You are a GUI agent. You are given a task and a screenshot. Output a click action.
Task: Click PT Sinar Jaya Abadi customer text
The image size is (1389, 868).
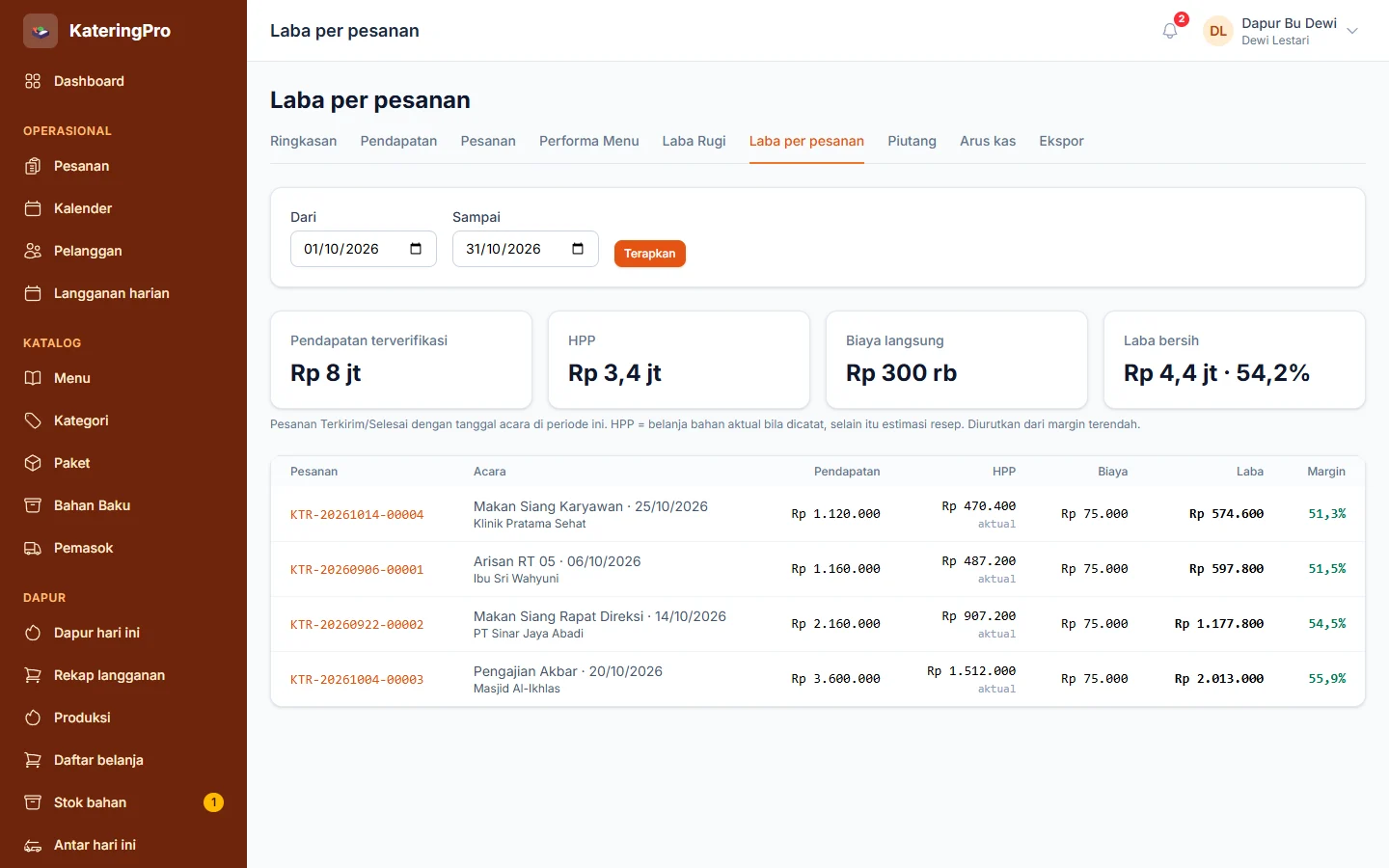(529, 634)
